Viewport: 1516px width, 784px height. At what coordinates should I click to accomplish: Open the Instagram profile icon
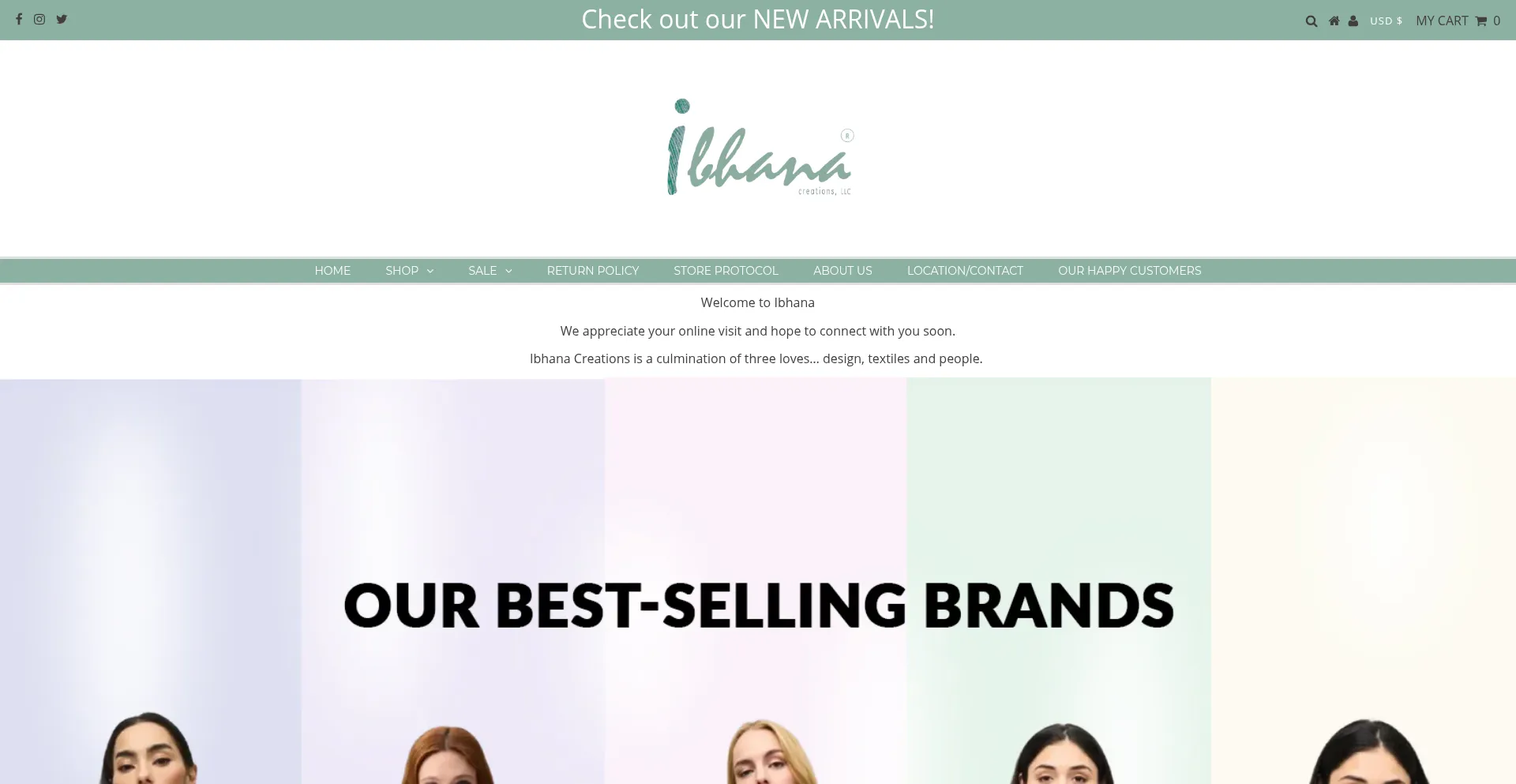tap(39, 19)
